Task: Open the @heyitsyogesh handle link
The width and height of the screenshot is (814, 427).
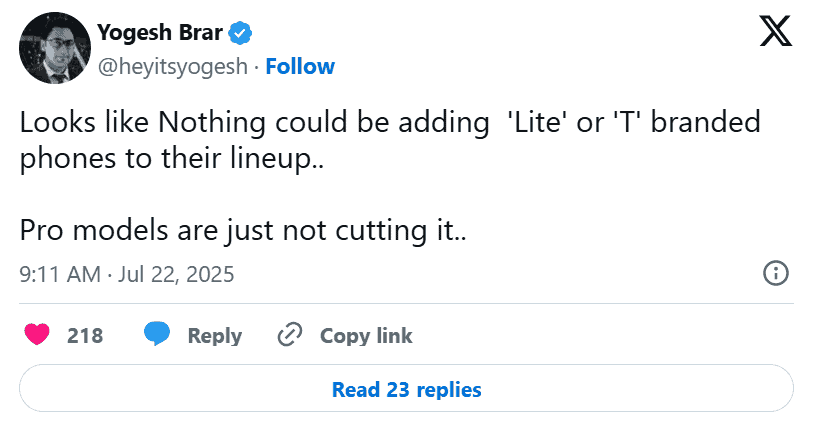Action: (x=171, y=67)
